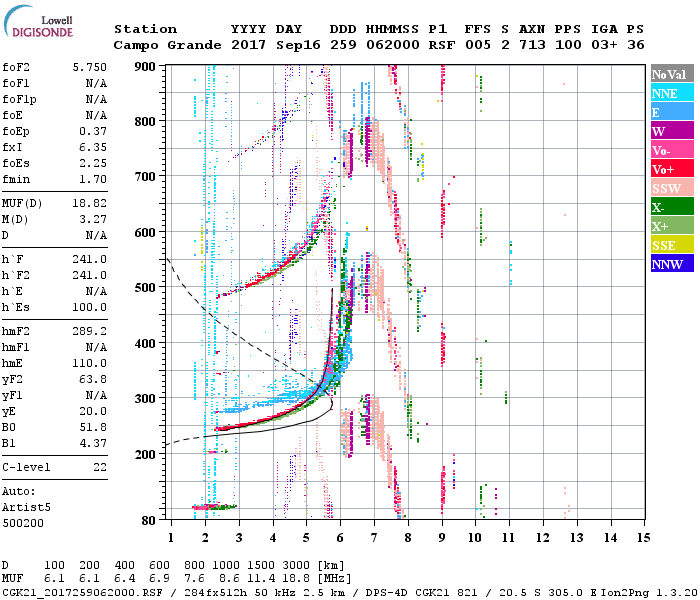Click the C-level value 22
This screenshot has height=600, width=700.
[100, 468]
